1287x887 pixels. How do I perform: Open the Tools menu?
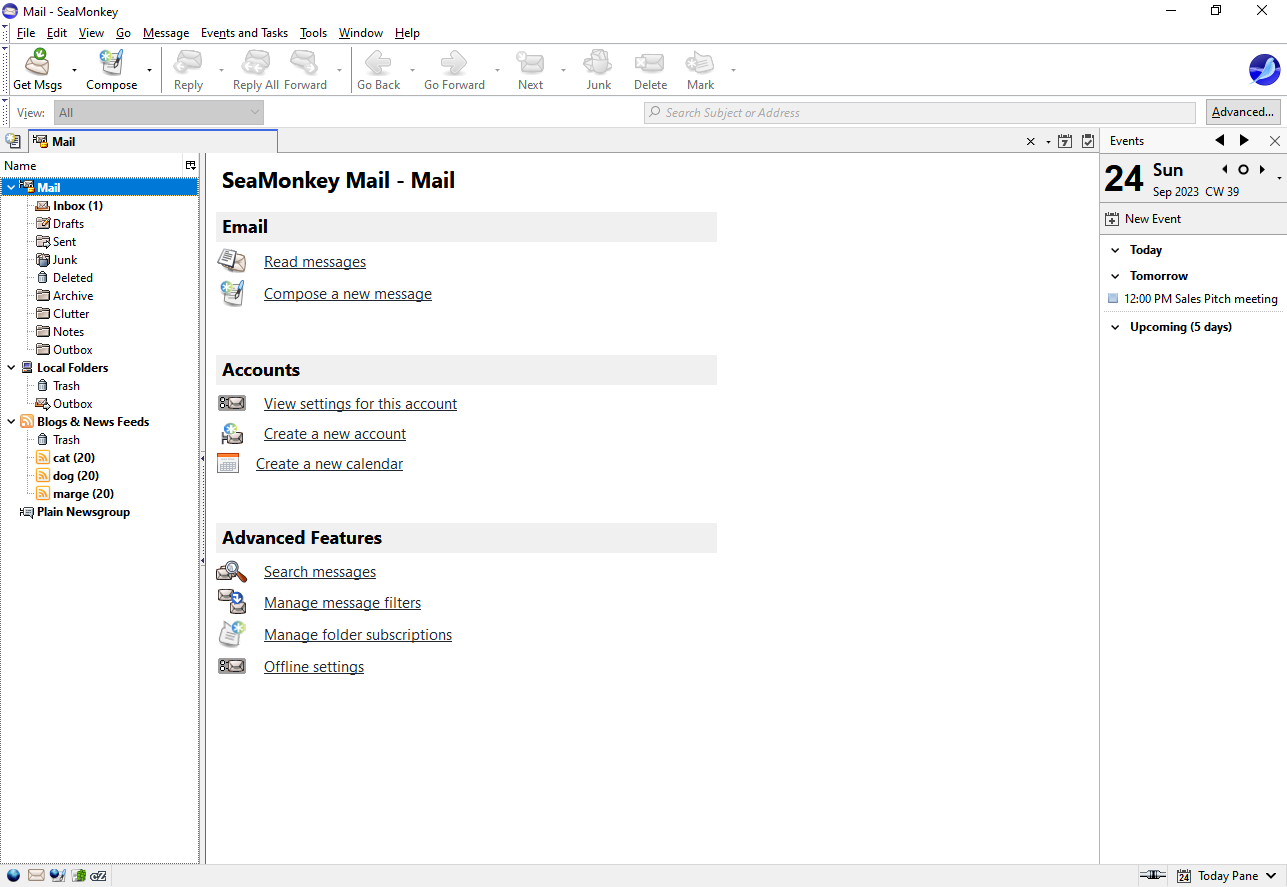point(313,33)
